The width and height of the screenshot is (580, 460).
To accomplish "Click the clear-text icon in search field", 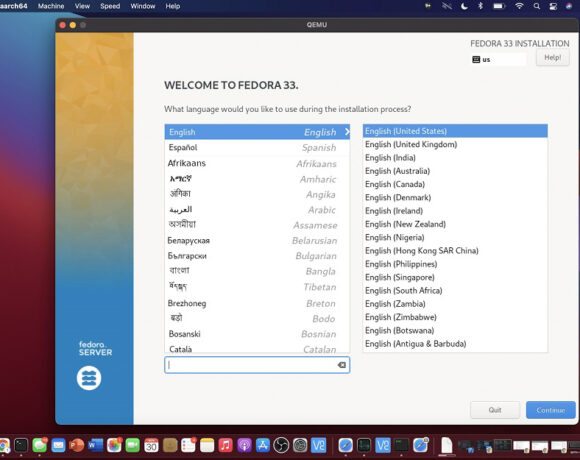I will coord(342,365).
